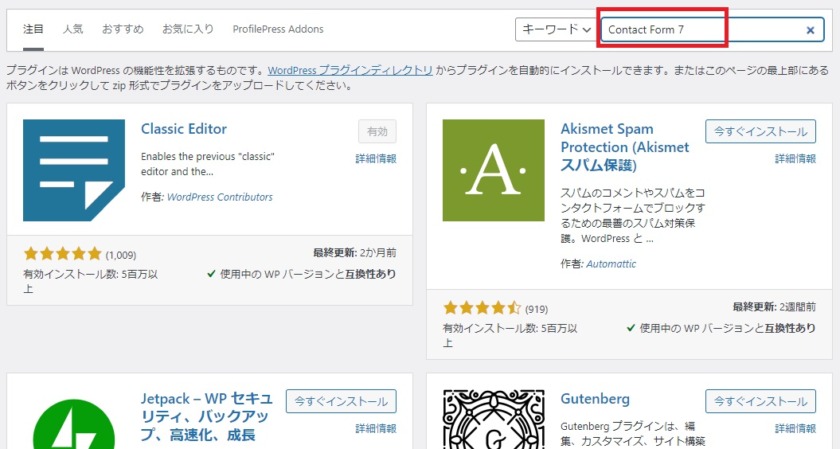Image resolution: width=840 pixels, height=449 pixels.
Task: Click the Akismet (919) review count
Action: 537,309
